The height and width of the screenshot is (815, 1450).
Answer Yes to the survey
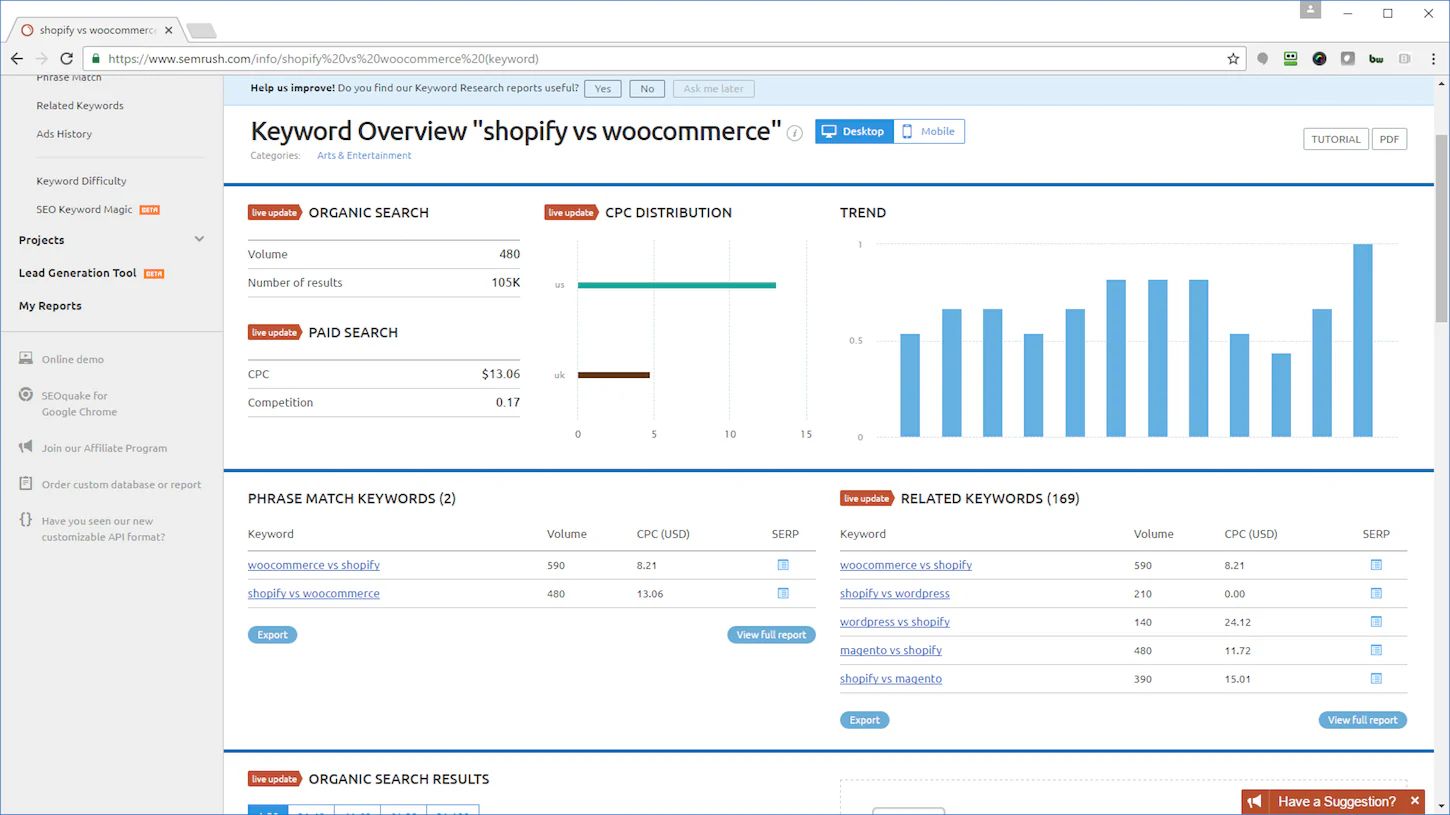[603, 89]
